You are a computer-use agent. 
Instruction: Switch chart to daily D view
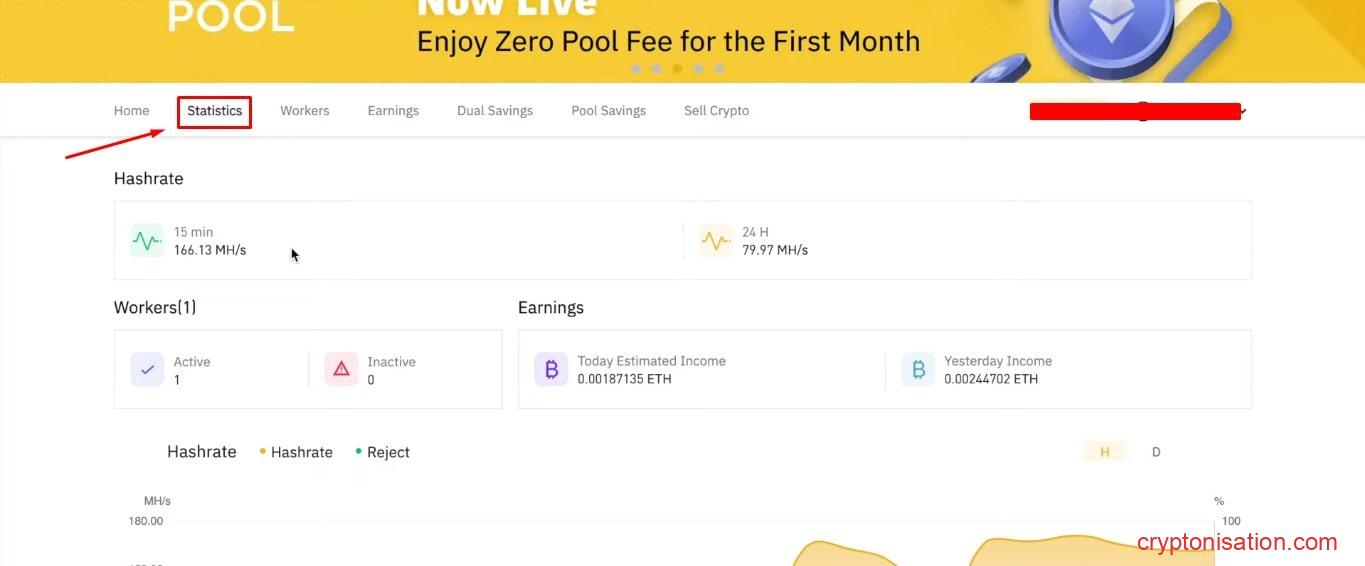point(1156,452)
